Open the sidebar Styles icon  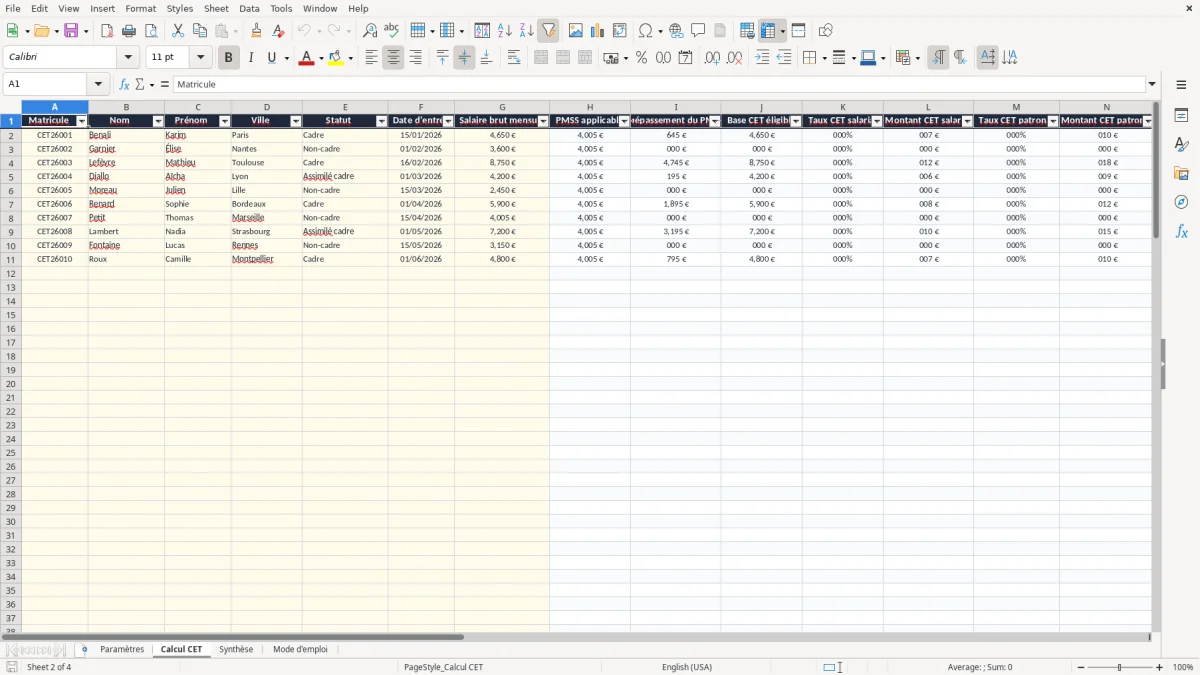tap(1181, 144)
